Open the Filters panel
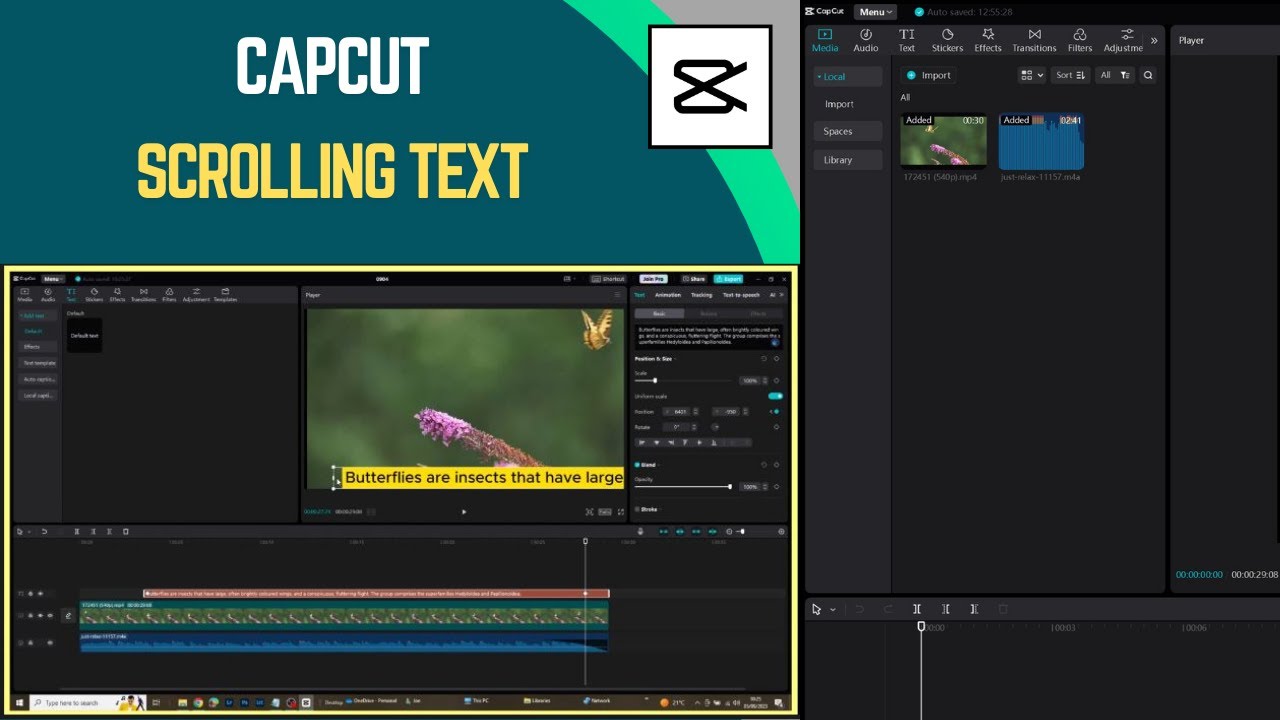The height and width of the screenshot is (720, 1280). (x=1080, y=40)
